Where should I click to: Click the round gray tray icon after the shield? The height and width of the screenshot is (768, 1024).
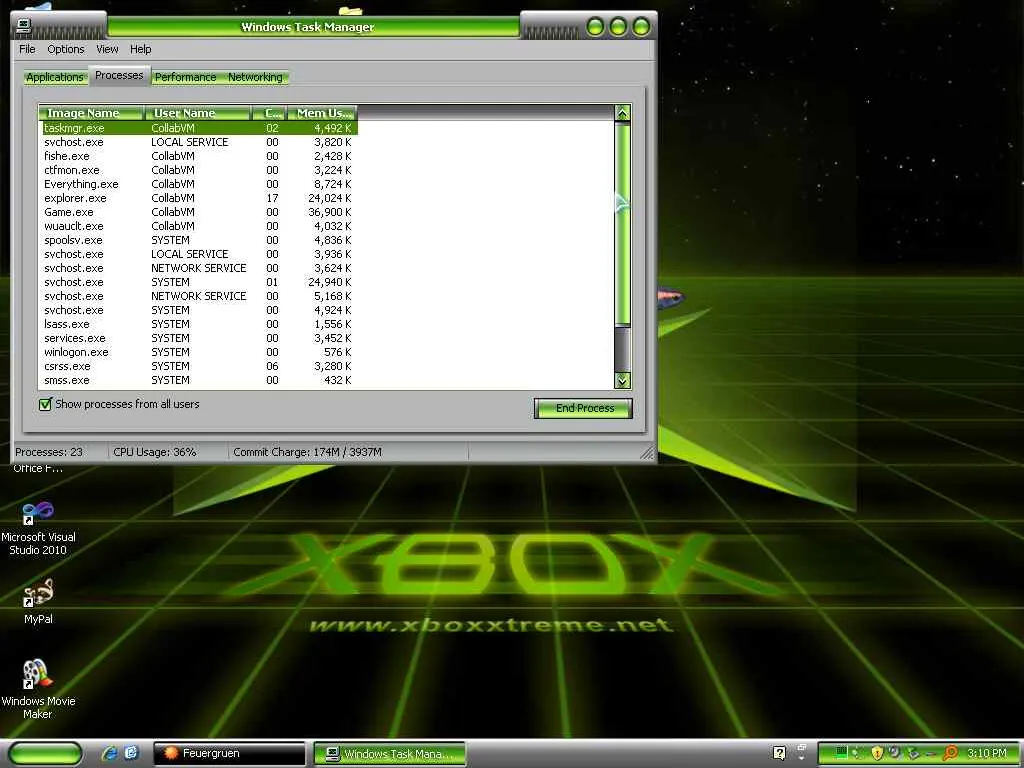coord(895,752)
